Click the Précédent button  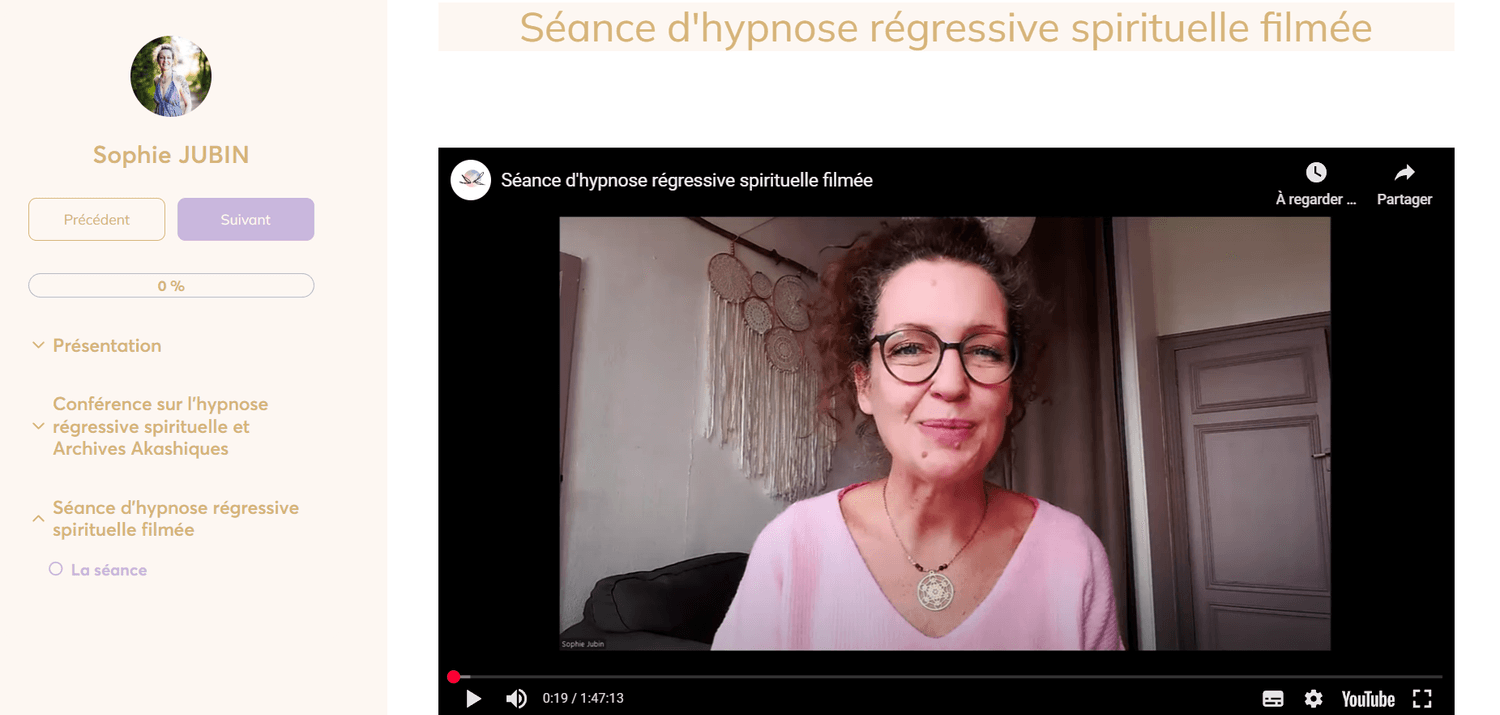pyautogui.click(x=96, y=219)
